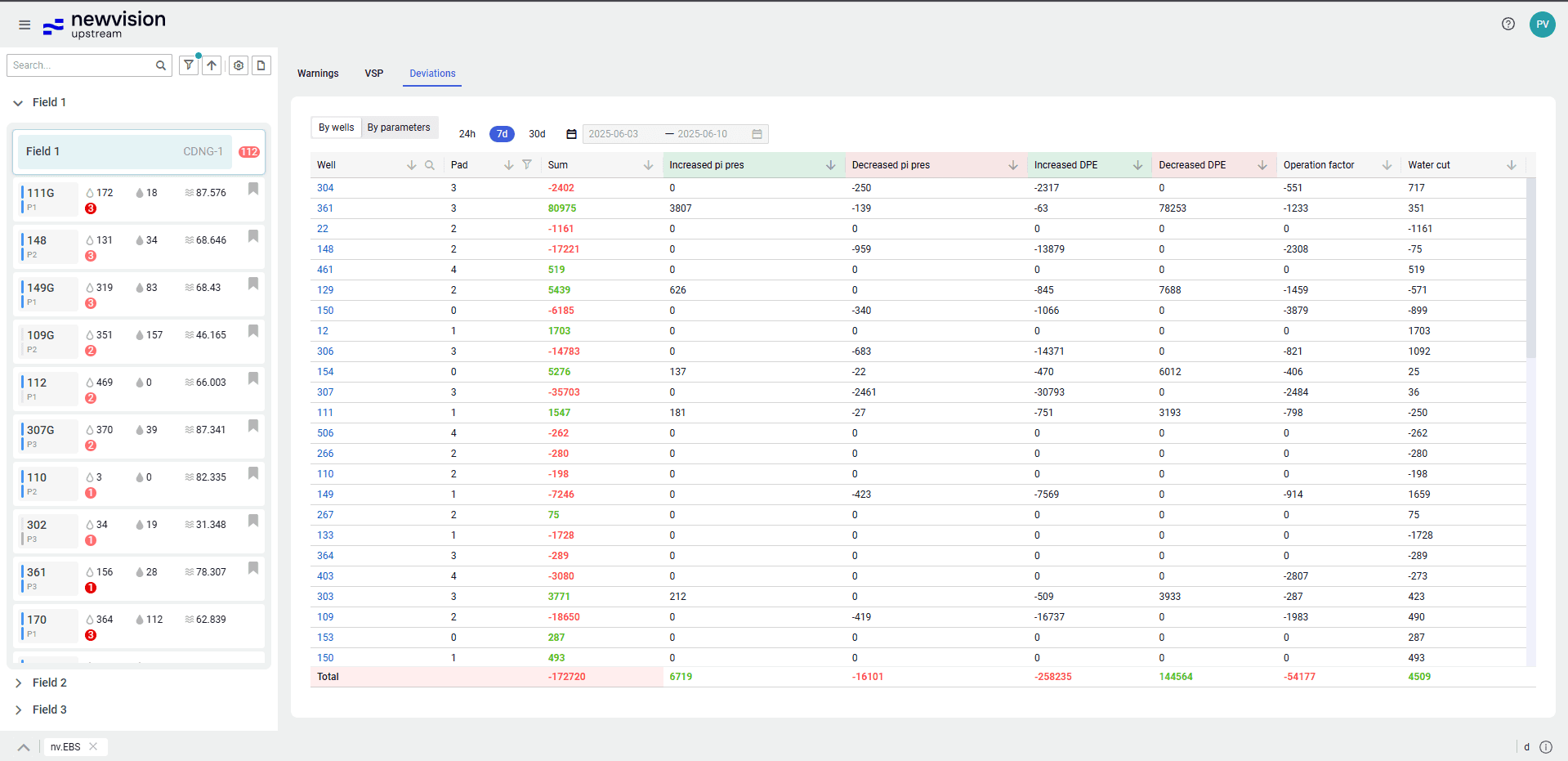The width and height of the screenshot is (1568, 761).
Task: Open the hamburger navigation menu
Action: (x=25, y=25)
